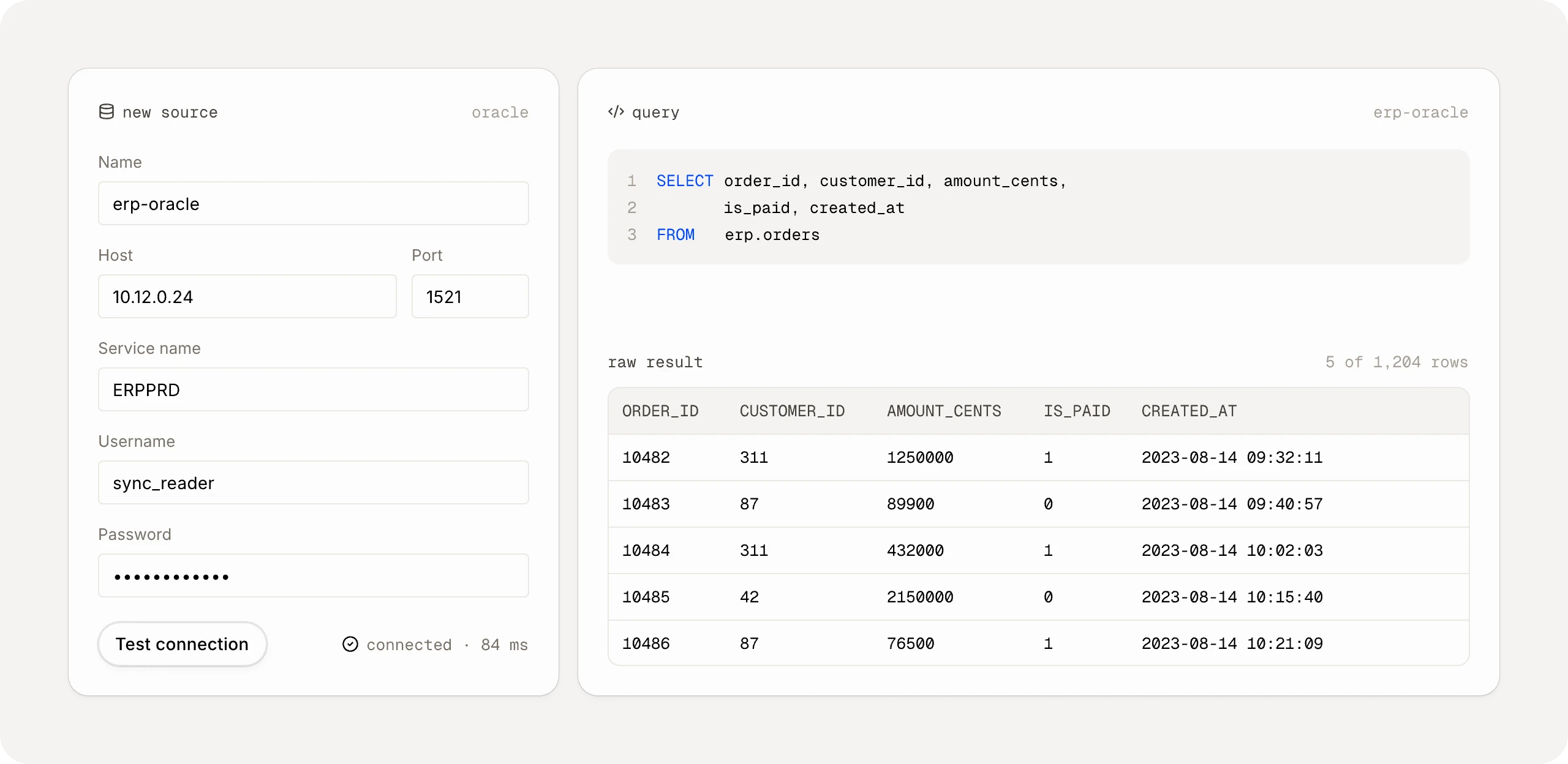The height and width of the screenshot is (764, 1568).
Task: Click timestamp 2023-08-14 10:02:03
Action: [x=1232, y=550]
